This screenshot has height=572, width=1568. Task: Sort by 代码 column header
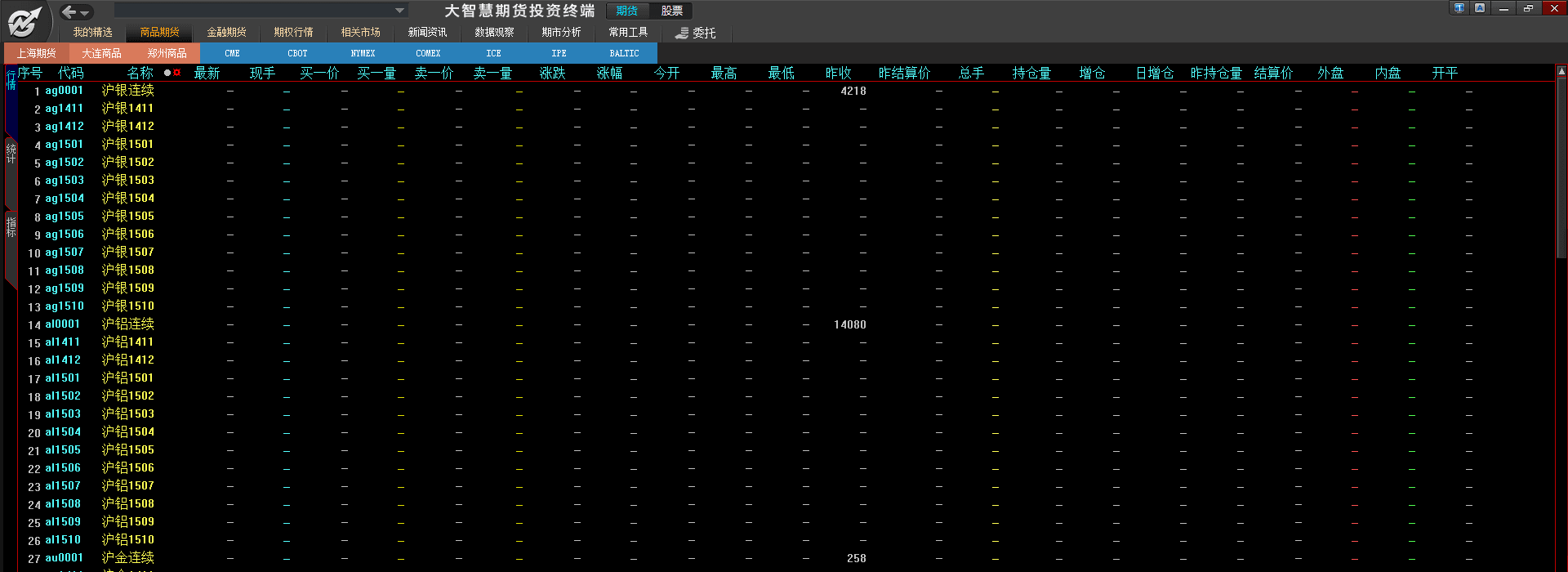[x=71, y=73]
